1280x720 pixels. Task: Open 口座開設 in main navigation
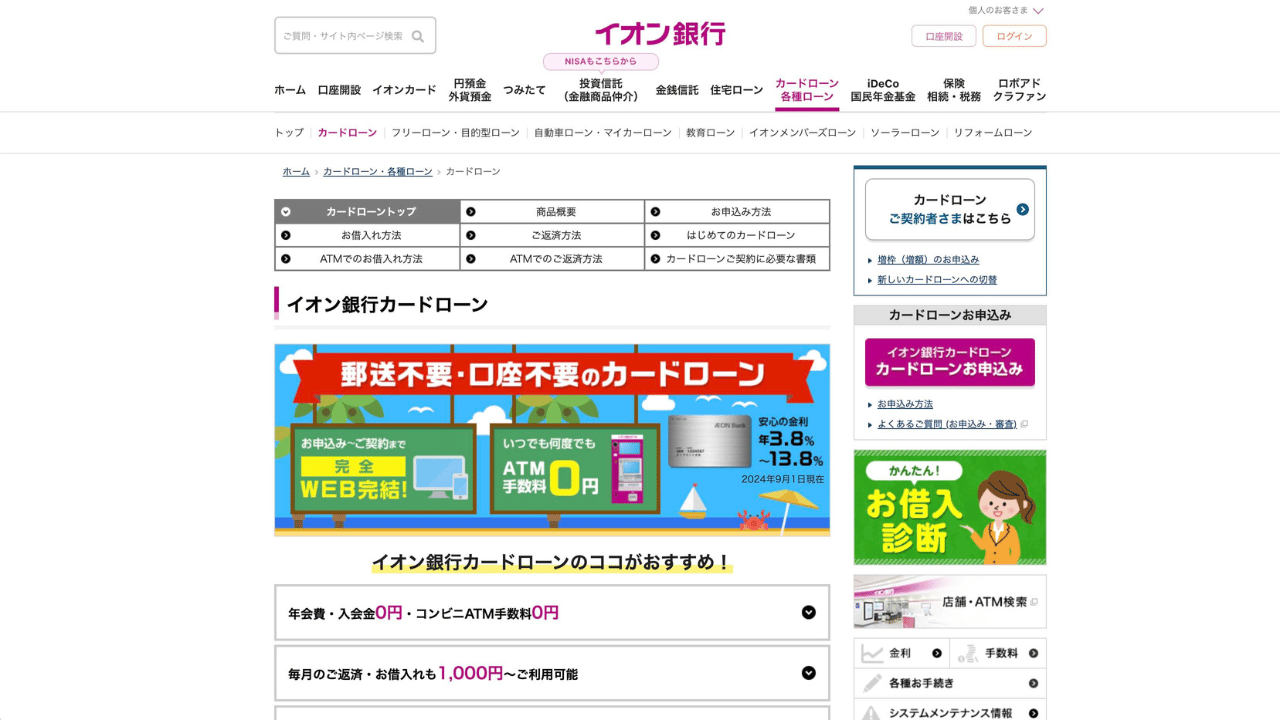[x=339, y=90]
